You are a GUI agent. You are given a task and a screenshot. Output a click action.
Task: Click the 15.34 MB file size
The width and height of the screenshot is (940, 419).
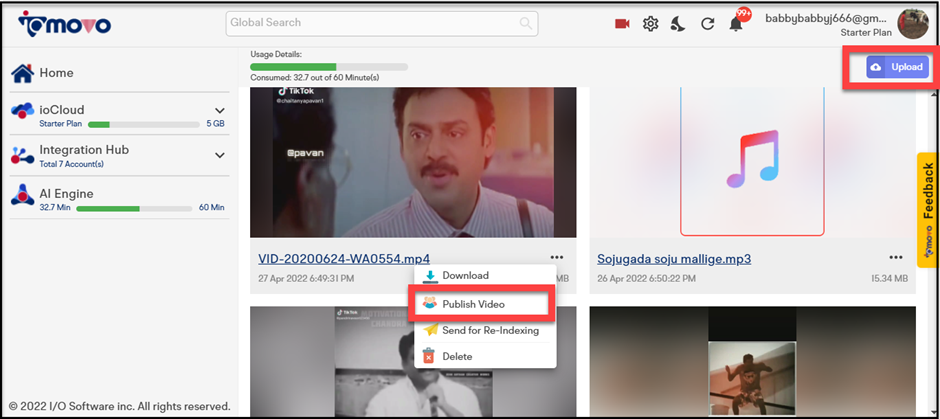click(890, 279)
